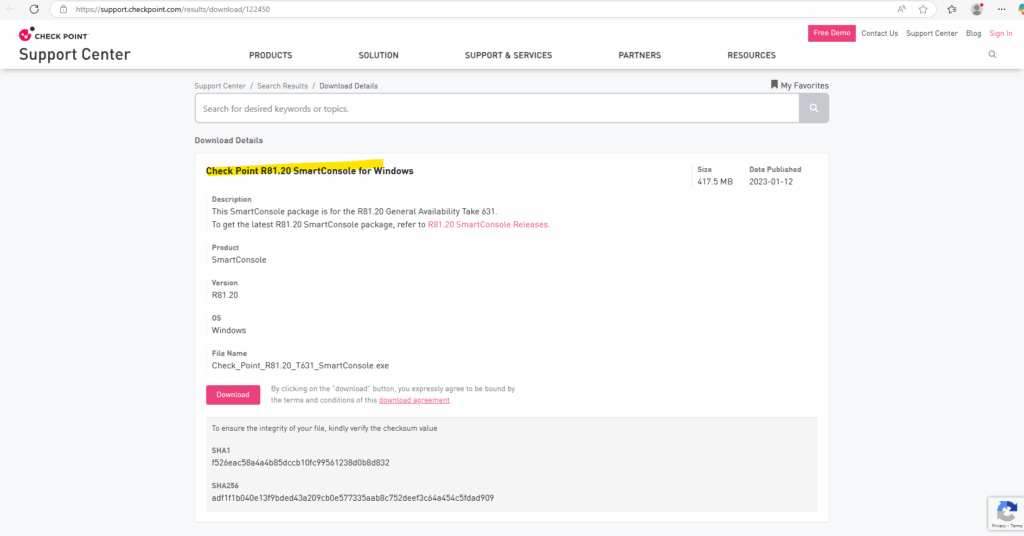Reload the page with the refresh icon

coord(34,9)
